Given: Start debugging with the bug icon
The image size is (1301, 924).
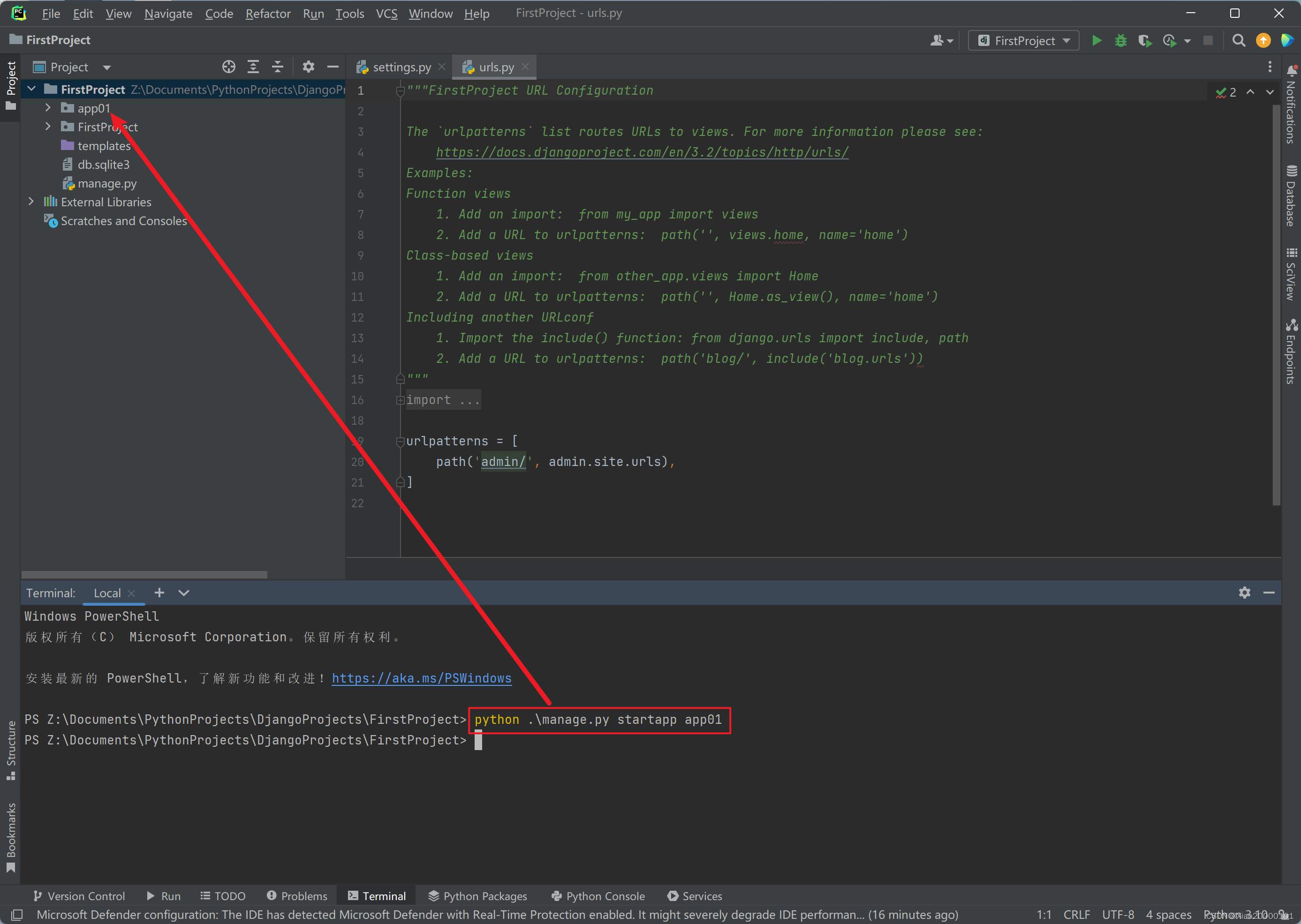Looking at the screenshot, I should 1120,40.
